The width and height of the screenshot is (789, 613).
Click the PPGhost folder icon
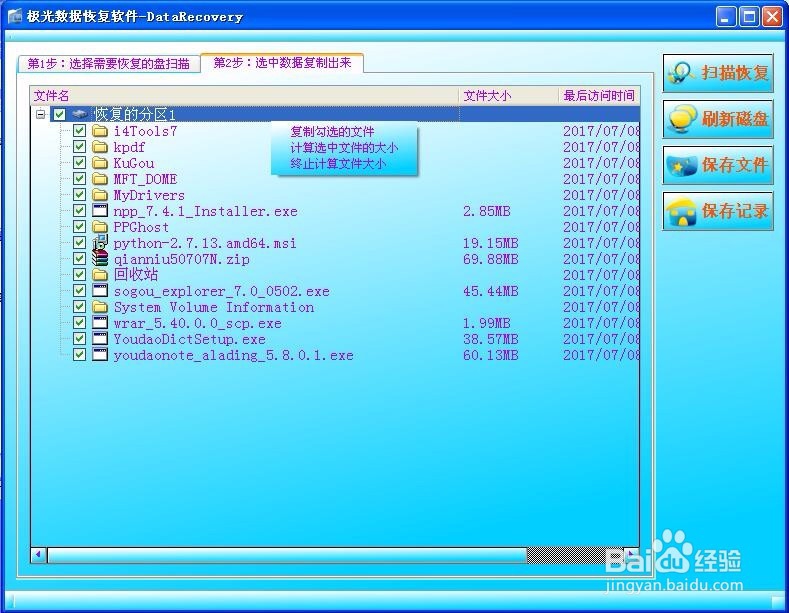[100, 227]
